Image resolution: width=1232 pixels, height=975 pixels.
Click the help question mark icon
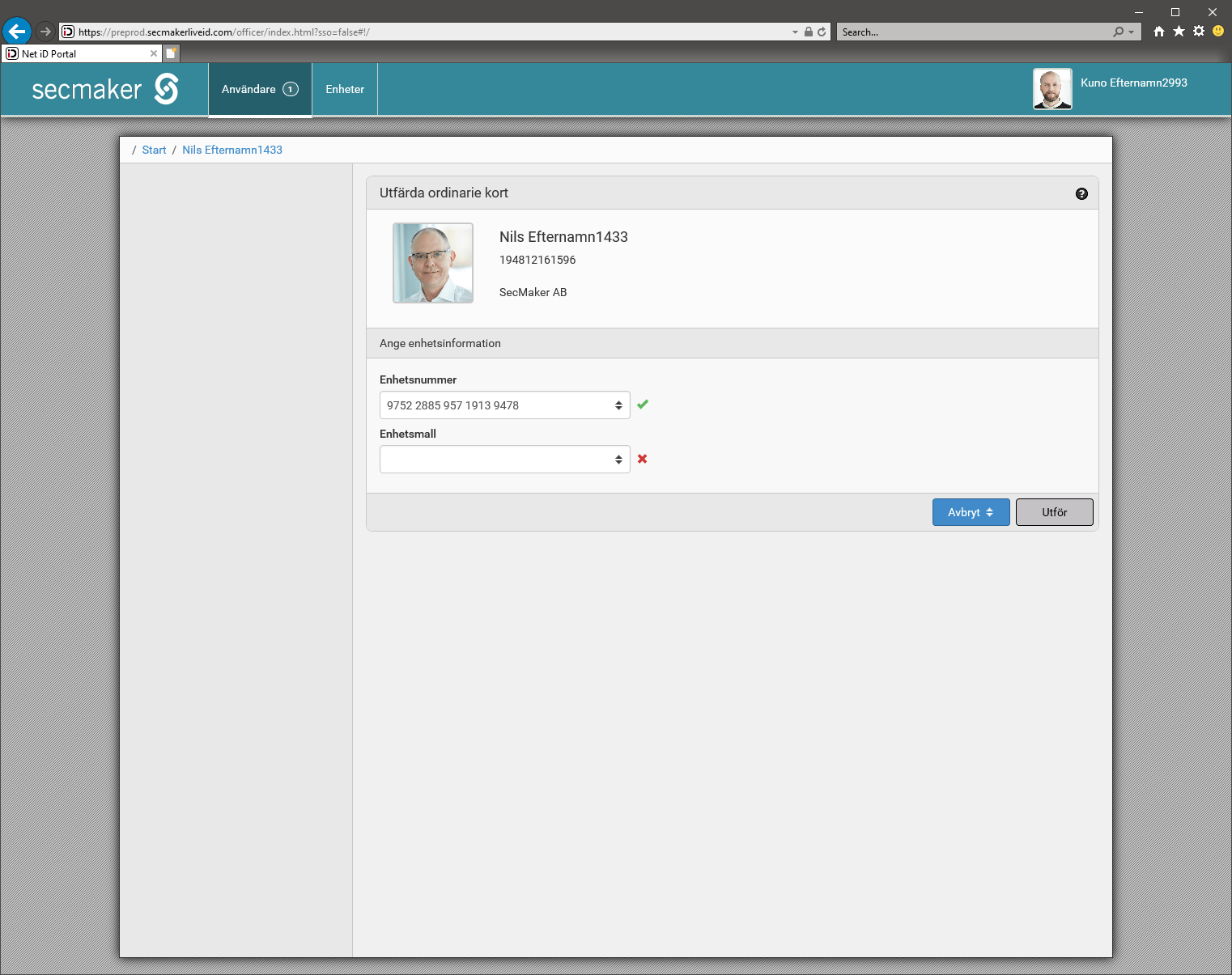1081,193
